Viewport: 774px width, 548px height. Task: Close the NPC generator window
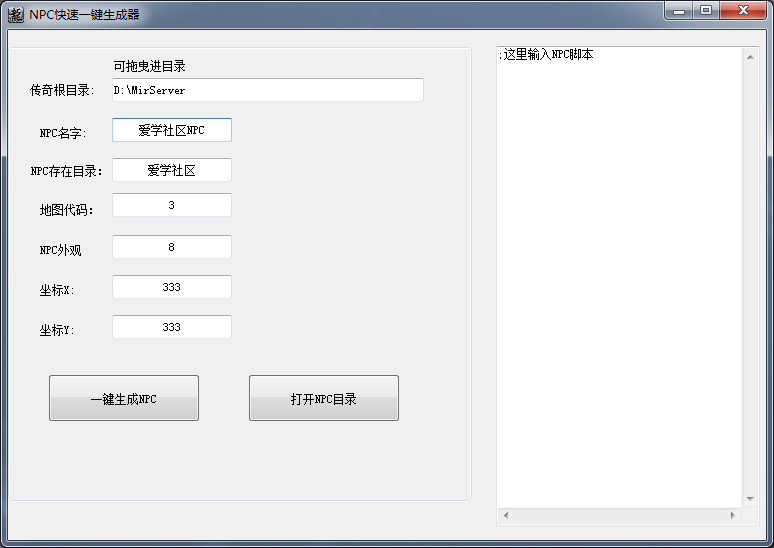(x=743, y=10)
